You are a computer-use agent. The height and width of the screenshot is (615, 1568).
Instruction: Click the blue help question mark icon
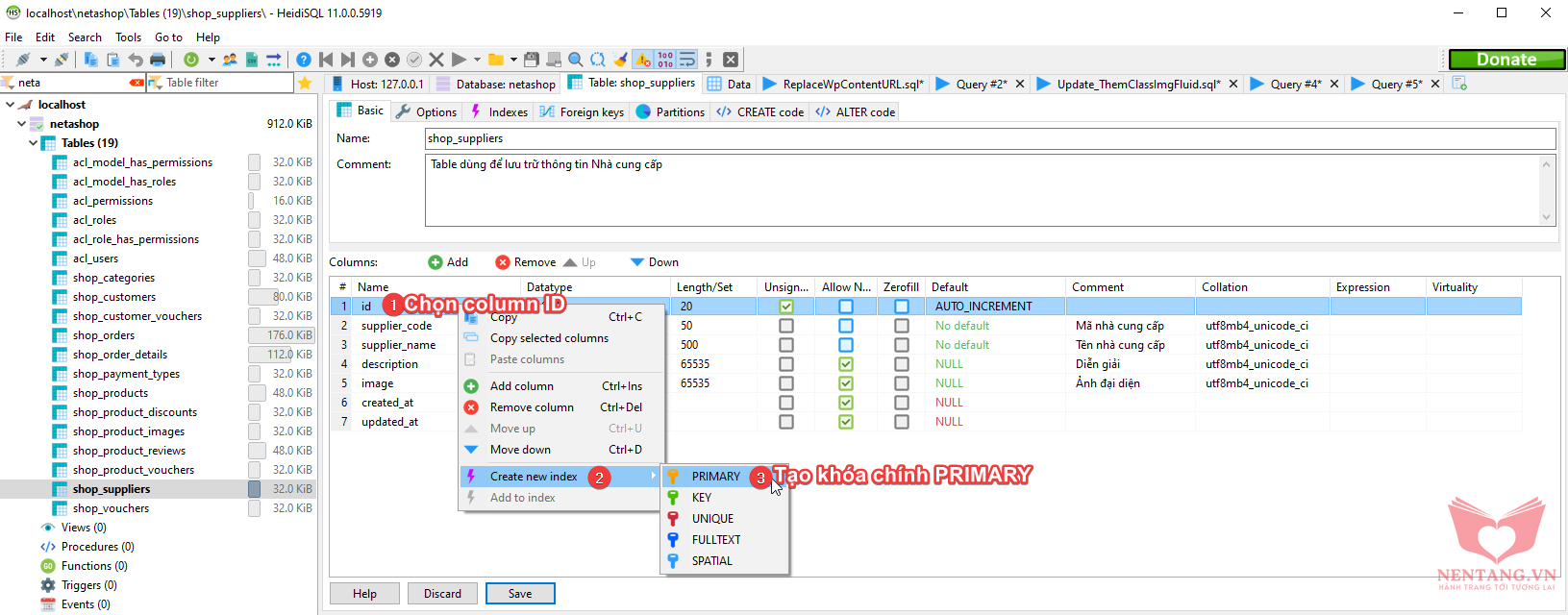(304, 60)
